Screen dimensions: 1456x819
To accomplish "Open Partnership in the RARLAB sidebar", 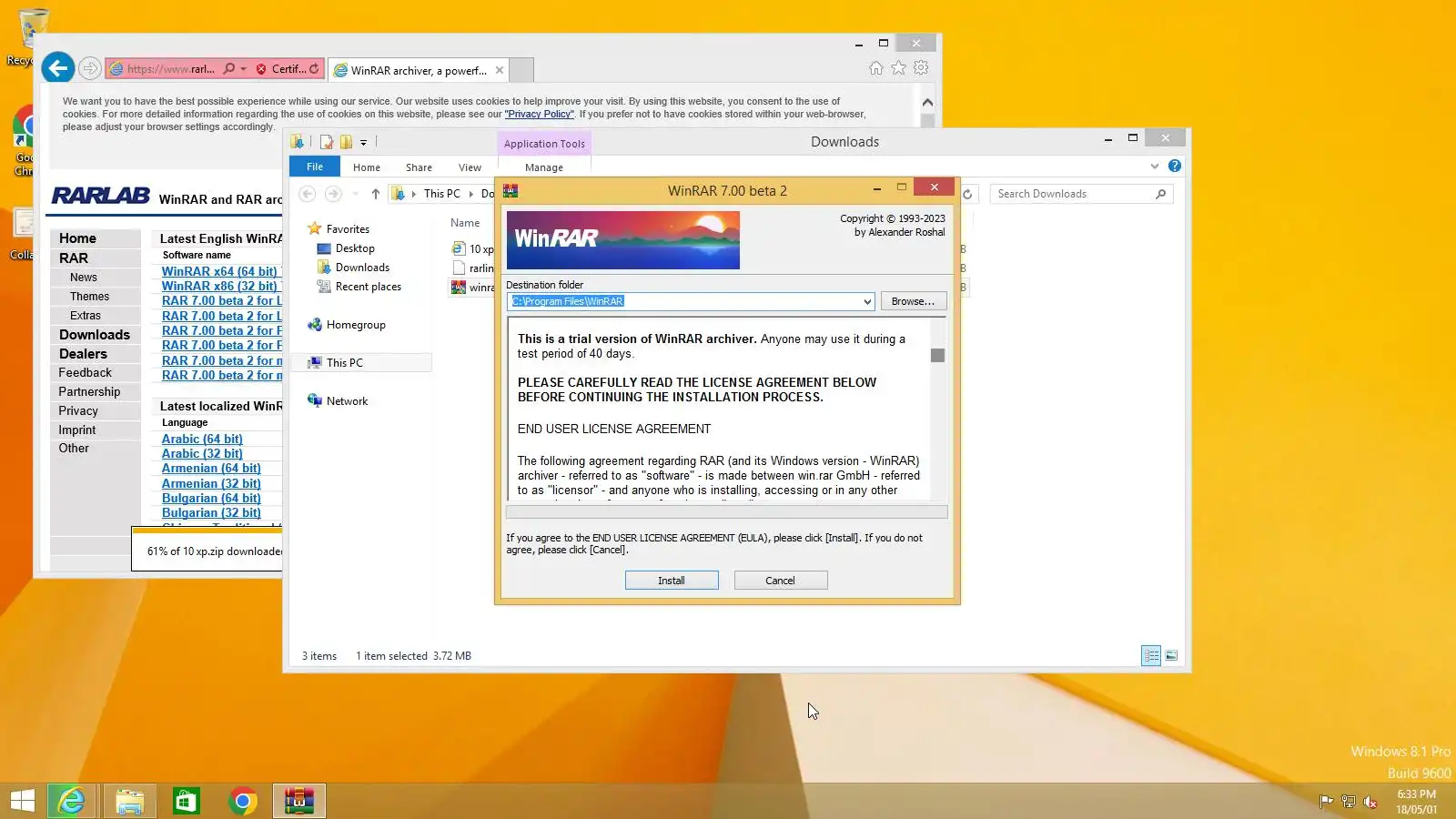I will [x=89, y=392].
